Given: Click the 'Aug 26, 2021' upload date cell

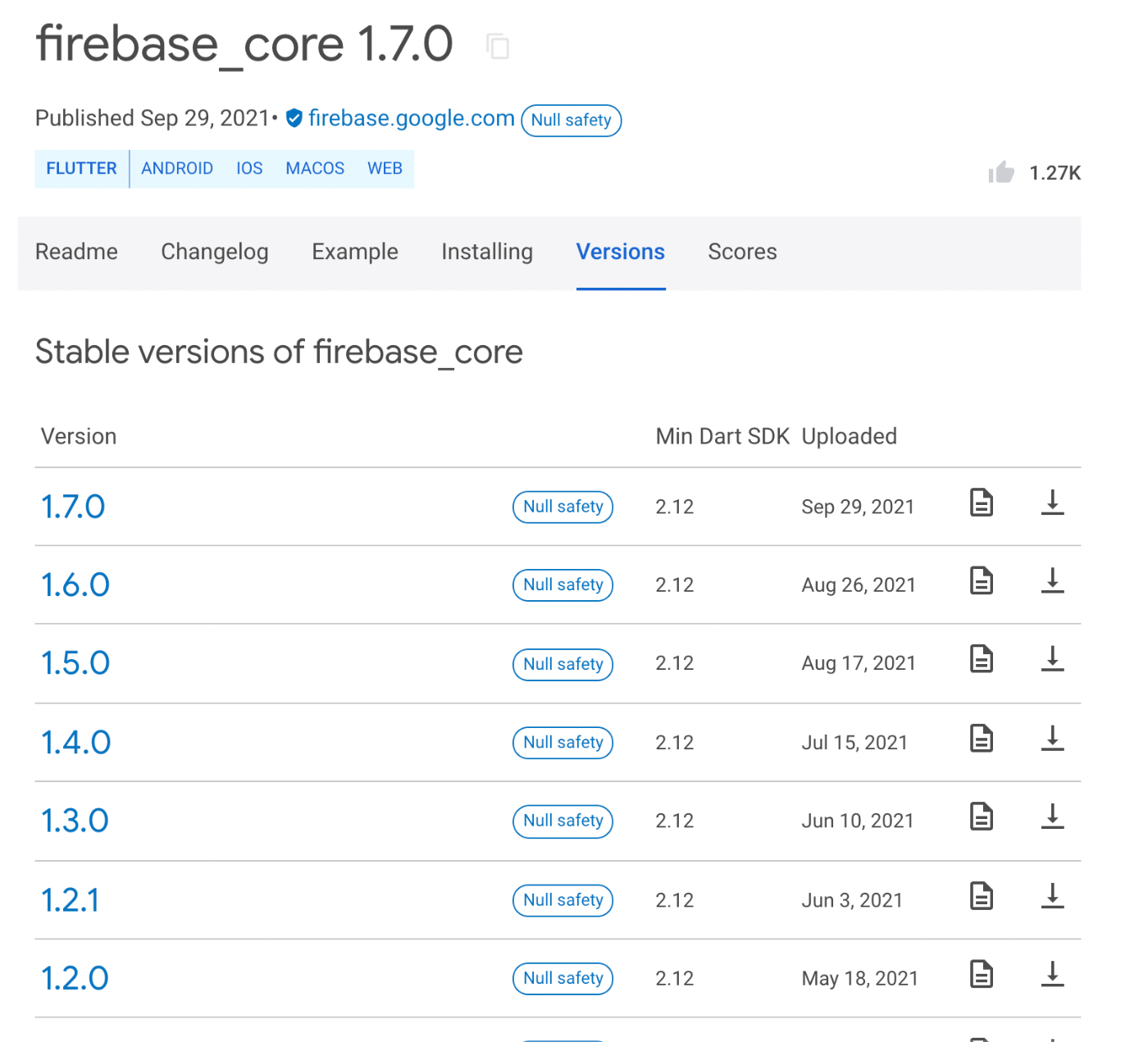Looking at the screenshot, I should (x=859, y=585).
